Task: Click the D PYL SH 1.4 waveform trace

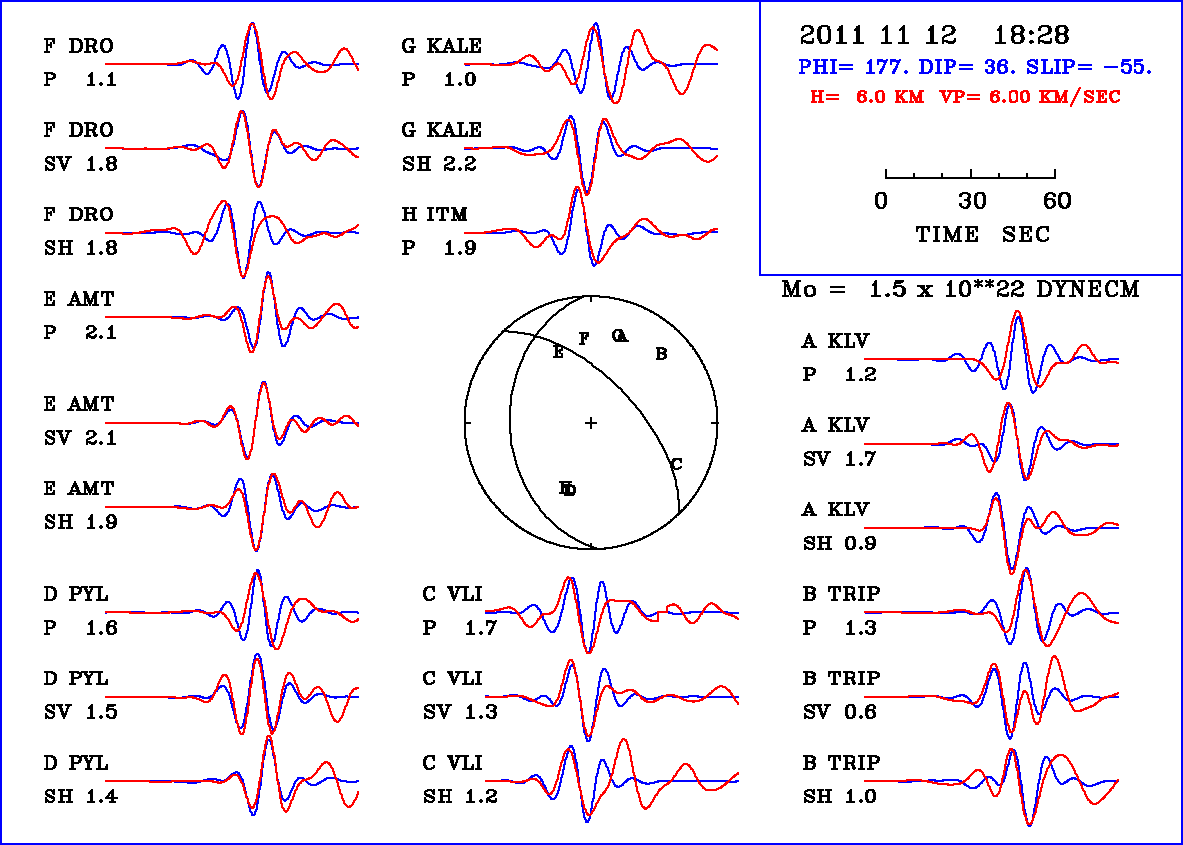Action: (x=232, y=776)
